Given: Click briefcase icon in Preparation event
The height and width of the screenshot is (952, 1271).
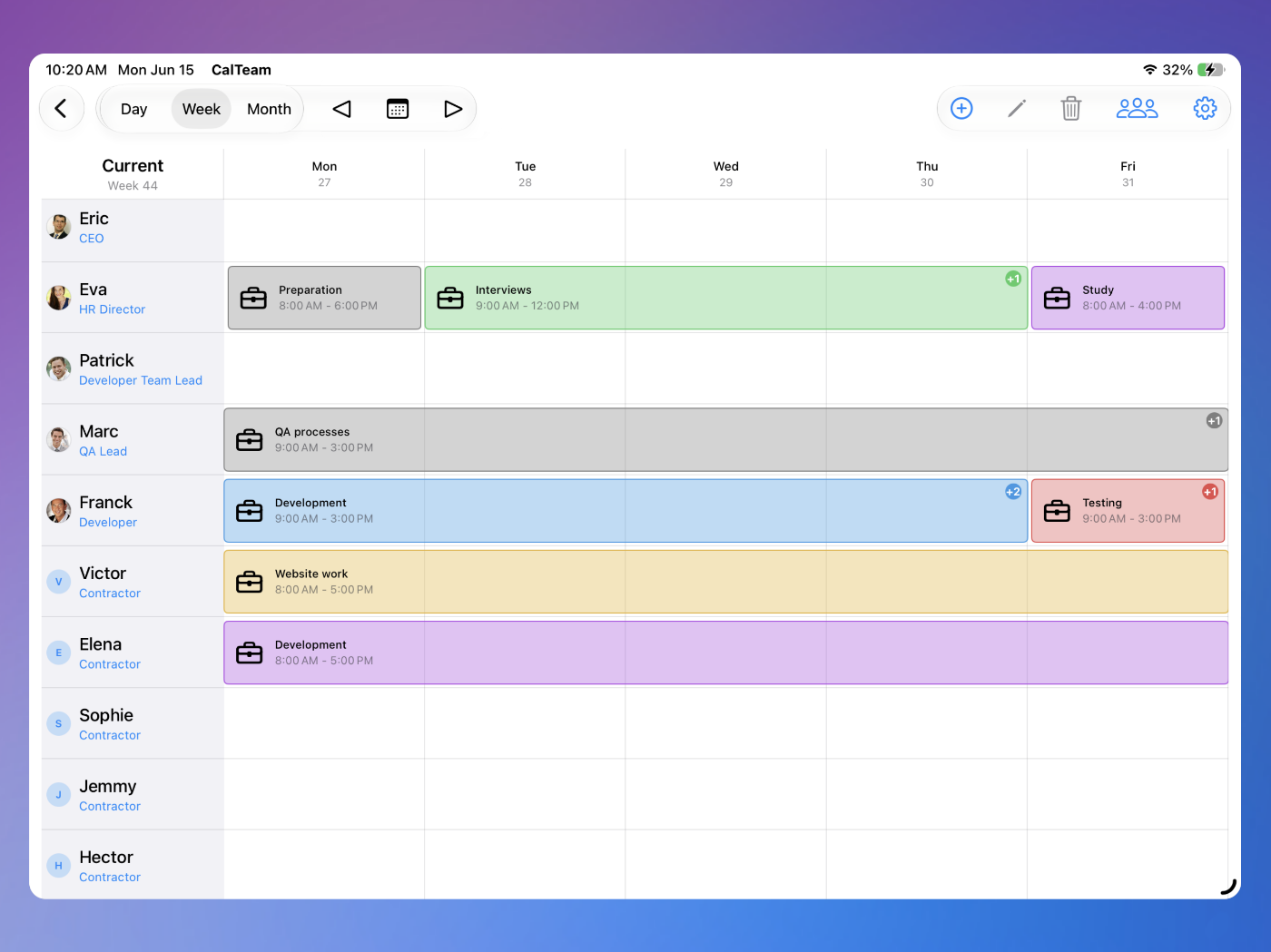Looking at the screenshot, I should (x=253, y=298).
